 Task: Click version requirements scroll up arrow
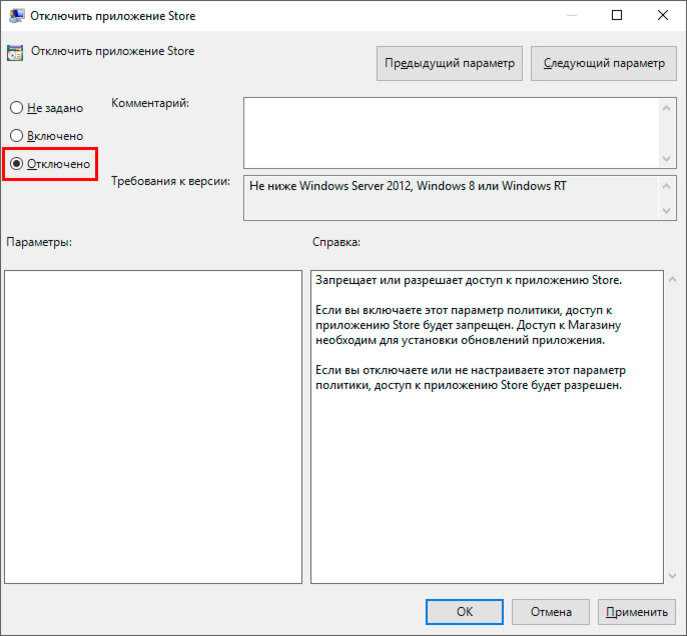pyautogui.click(x=666, y=186)
